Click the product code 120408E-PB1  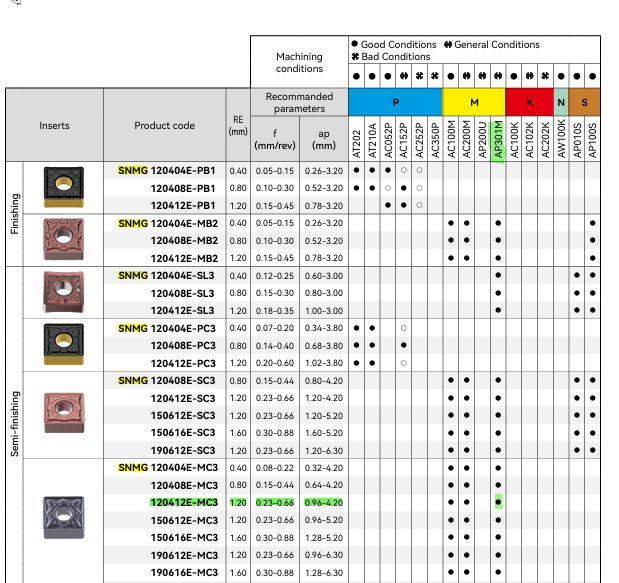(183, 188)
